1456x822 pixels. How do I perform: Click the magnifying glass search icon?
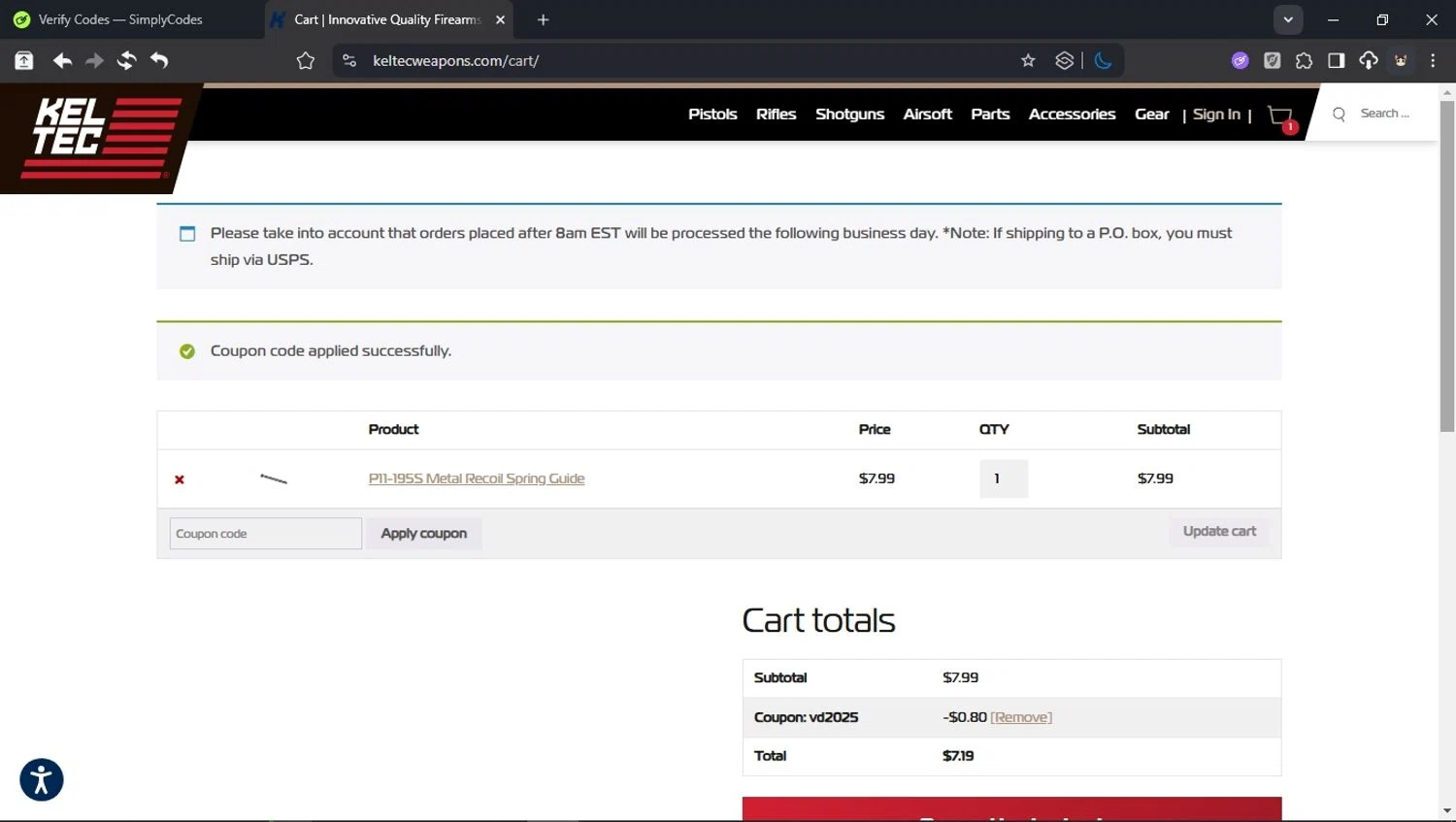1339,115
